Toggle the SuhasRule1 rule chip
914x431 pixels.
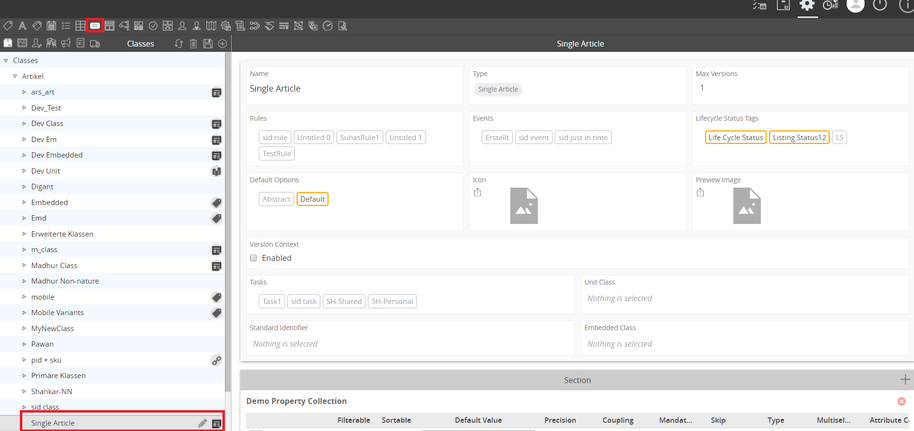tap(360, 138)
